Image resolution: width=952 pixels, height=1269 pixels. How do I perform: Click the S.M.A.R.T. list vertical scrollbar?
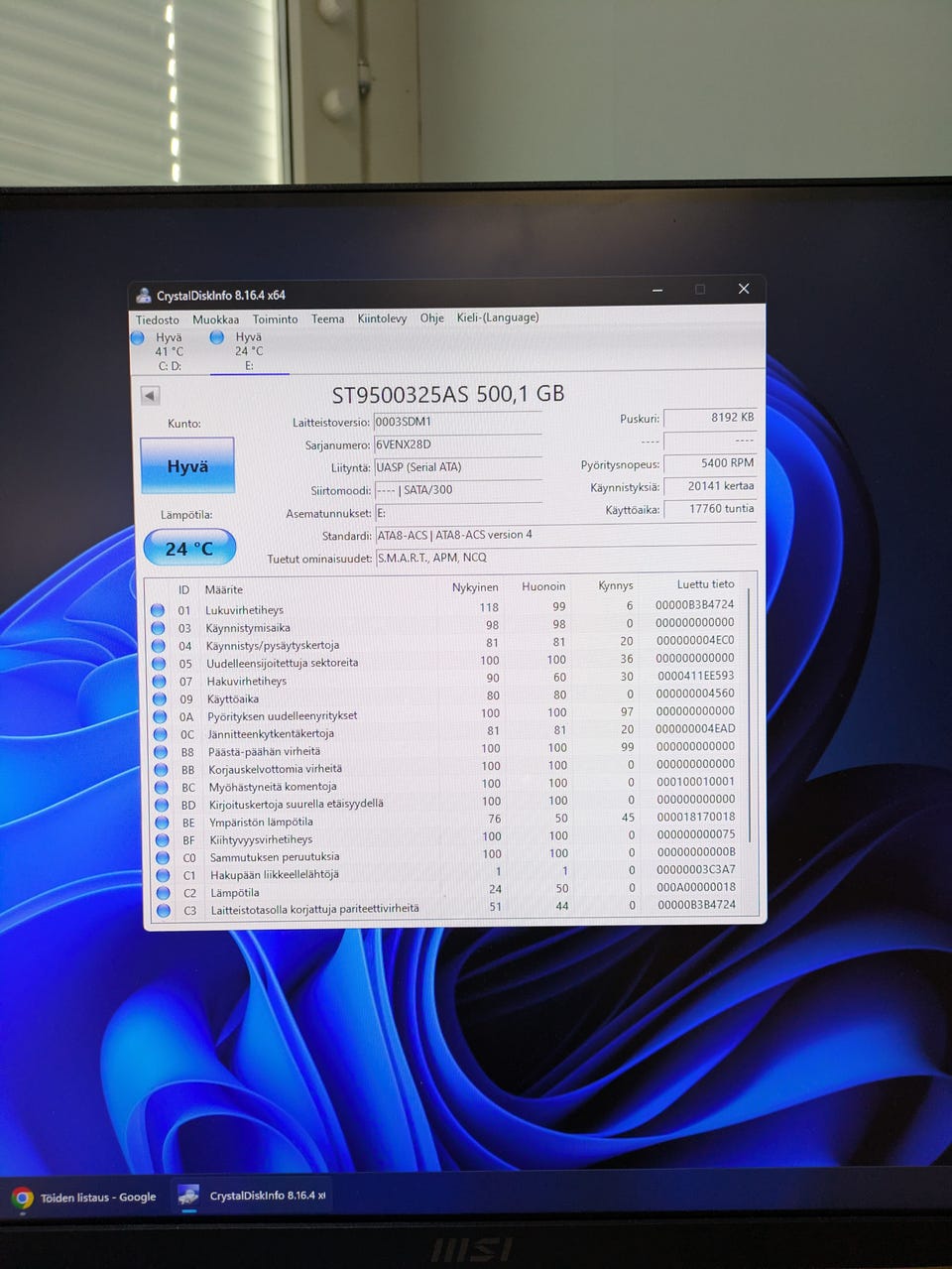tap(750, 714)
